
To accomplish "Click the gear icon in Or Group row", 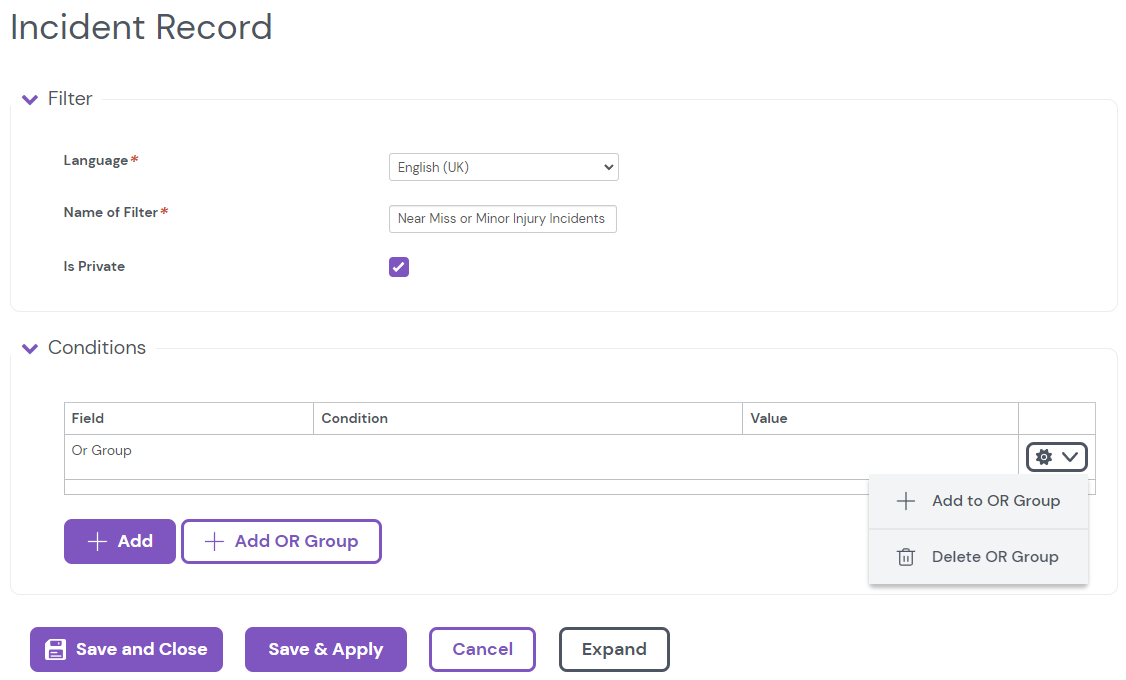I will click(1044, 457).
